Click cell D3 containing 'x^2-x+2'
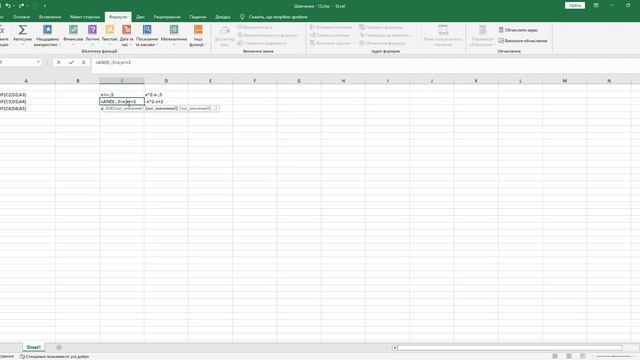Viewport: 640px width, 360px height. point(166,102)
